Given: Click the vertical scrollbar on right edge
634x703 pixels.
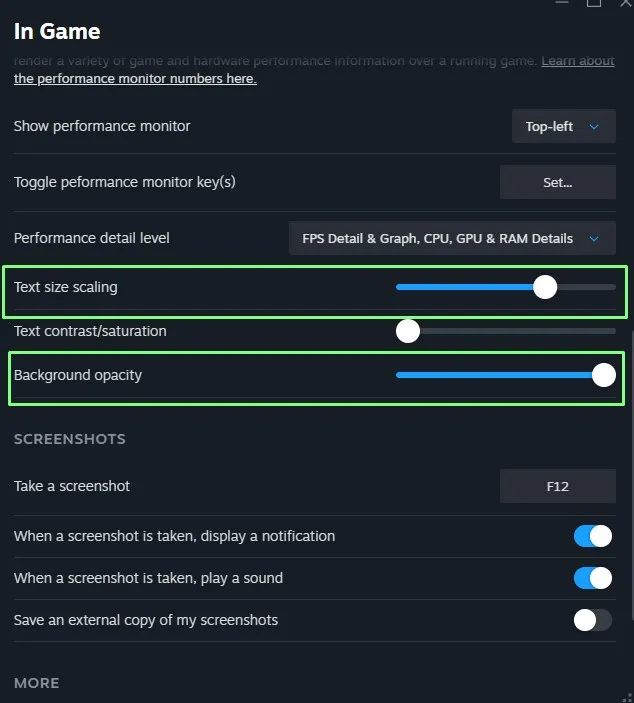Looking at the screenshot, I should coord(632,475).
